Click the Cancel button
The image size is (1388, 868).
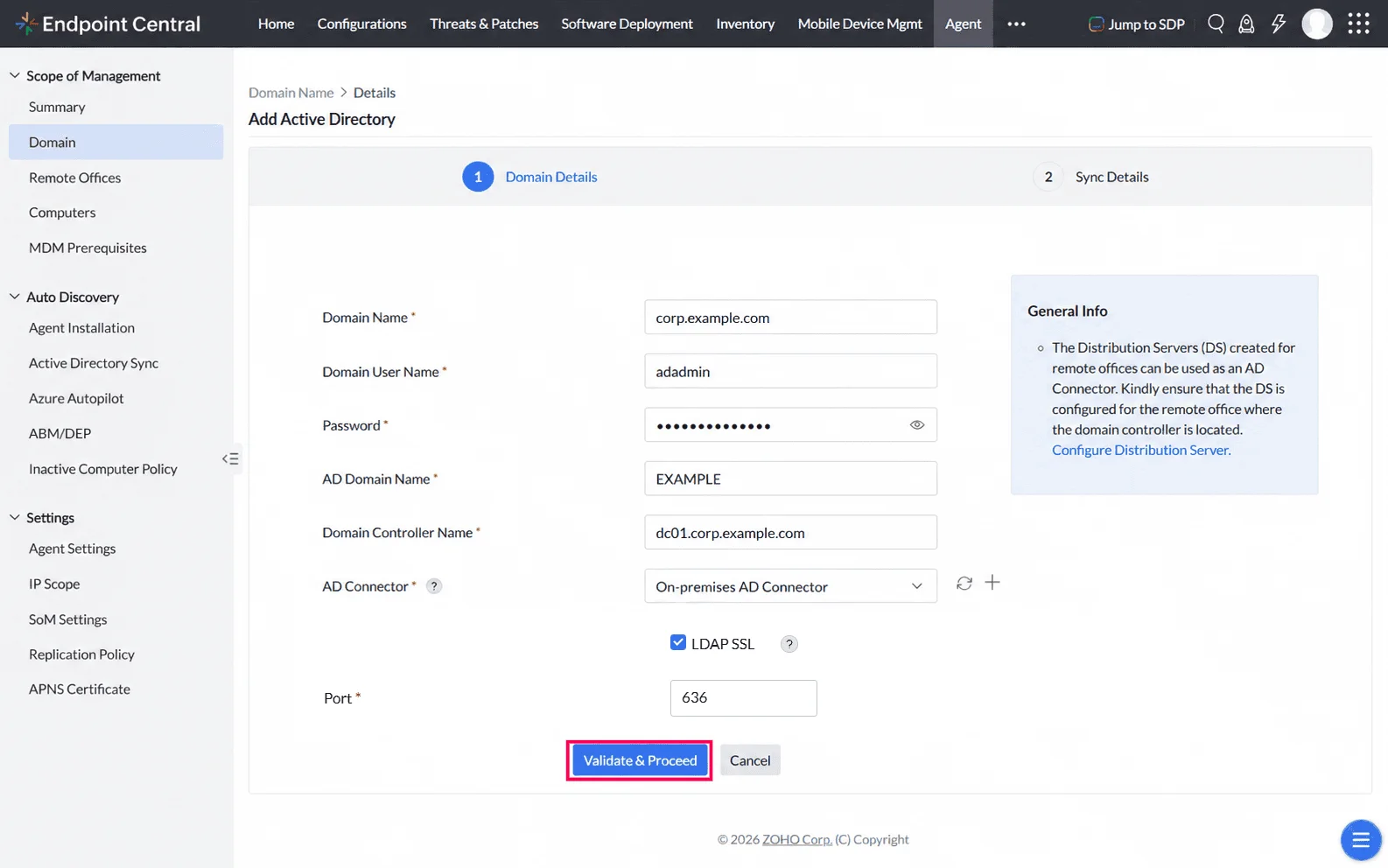click(750, 760)
